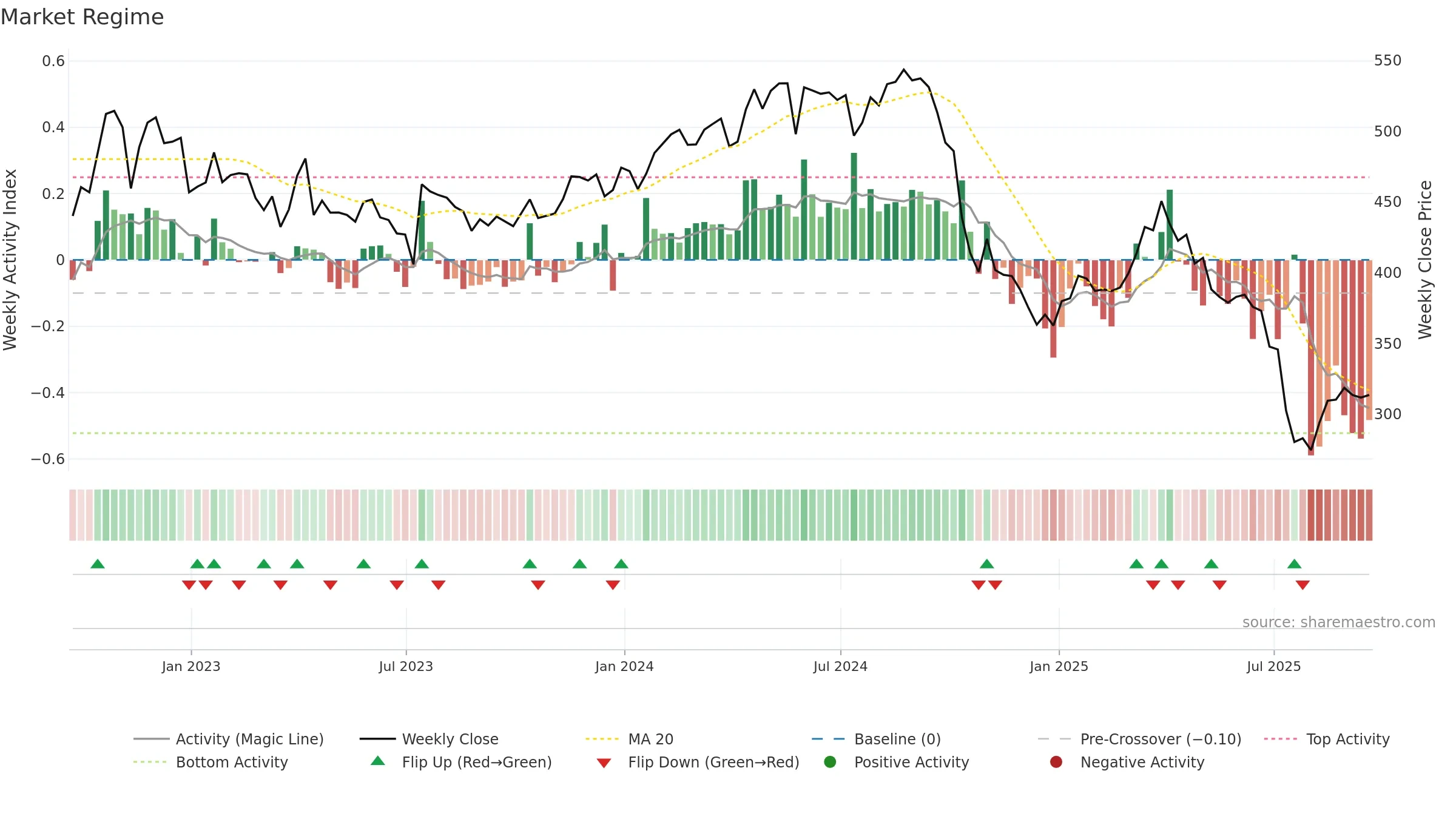This screenshot has width=1456, height=819.
Task: Click the Jan 2023 axis label
Action: tap(191, 666)
